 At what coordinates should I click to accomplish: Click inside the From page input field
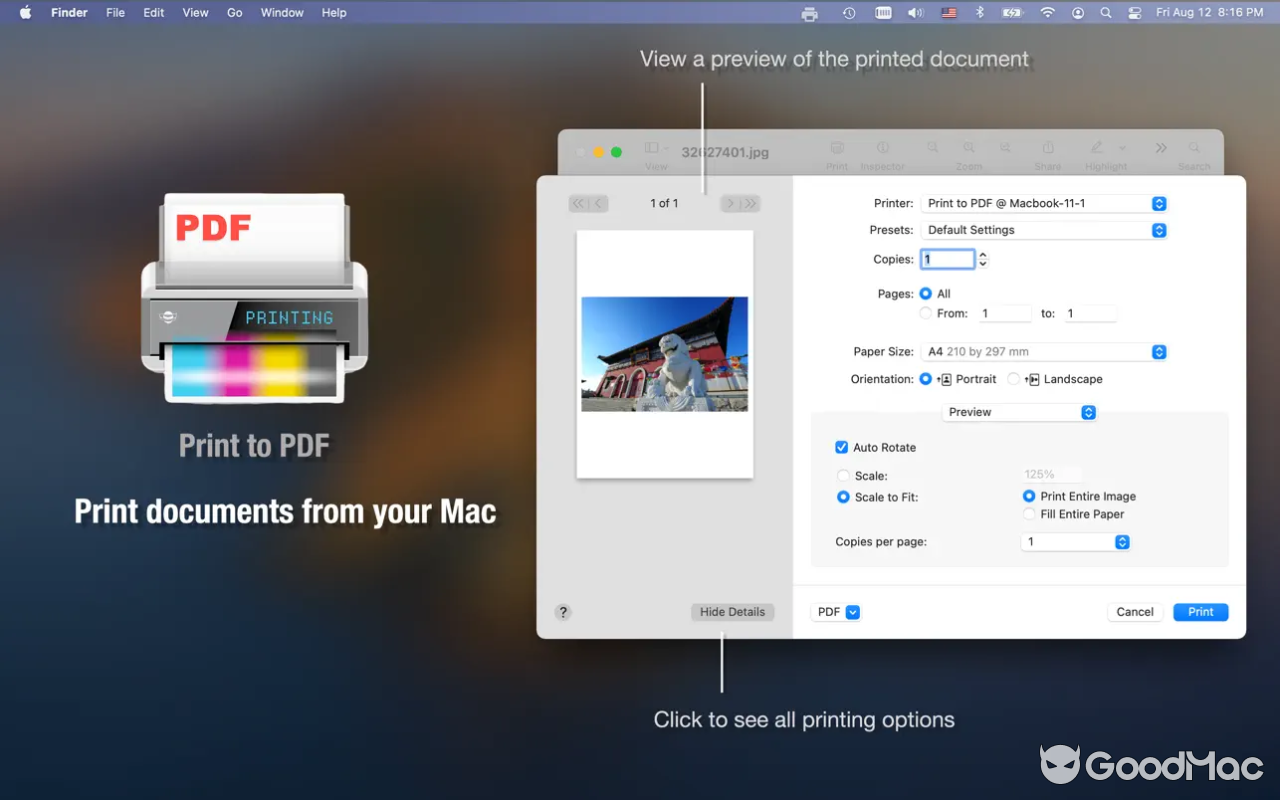tap(1004, 313)
